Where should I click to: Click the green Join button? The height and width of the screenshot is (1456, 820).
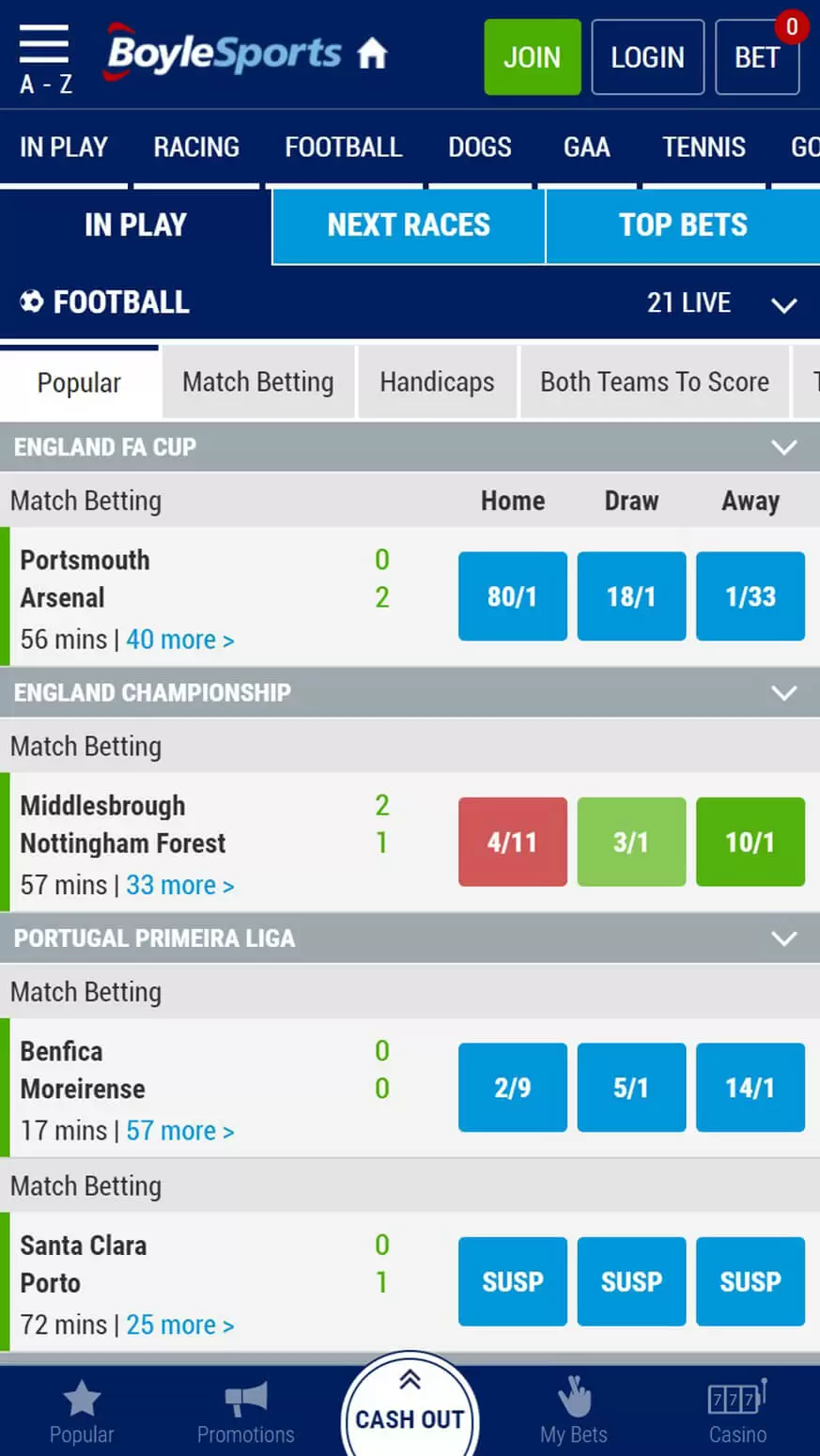(533, 58)
